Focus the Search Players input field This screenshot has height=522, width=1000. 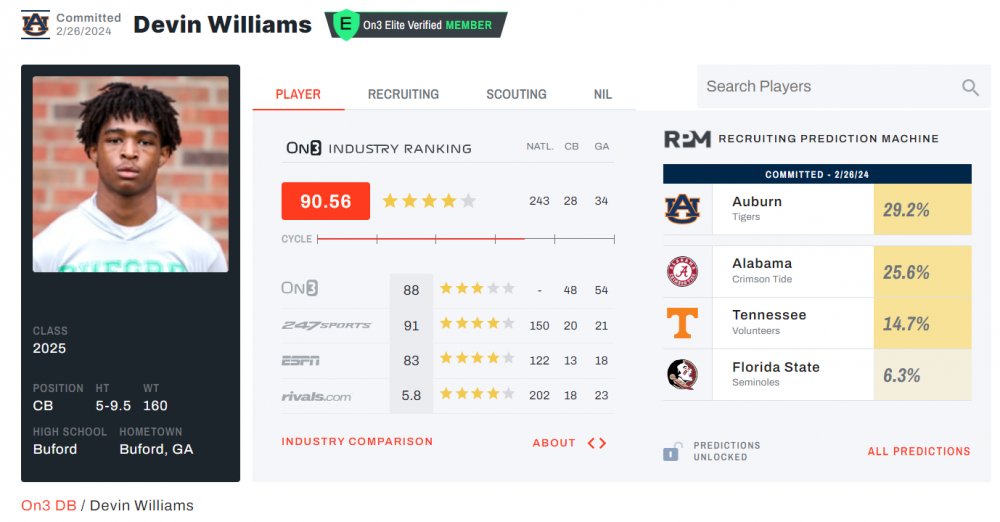(x=825, y=87)
